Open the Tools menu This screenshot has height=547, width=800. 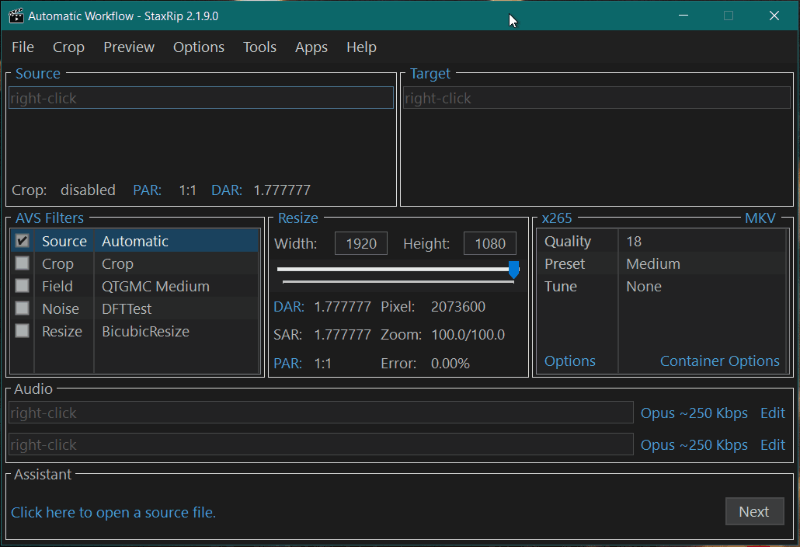click(x=259, y=47)
